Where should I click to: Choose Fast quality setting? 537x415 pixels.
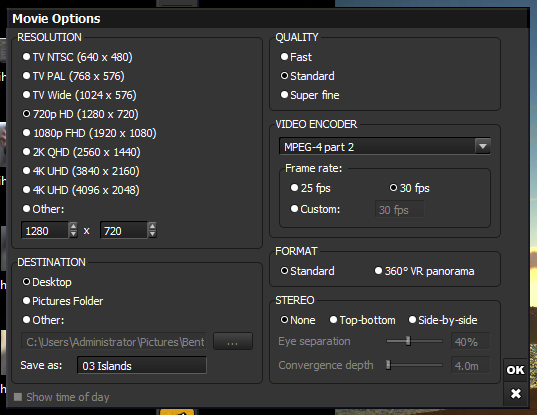296,57
